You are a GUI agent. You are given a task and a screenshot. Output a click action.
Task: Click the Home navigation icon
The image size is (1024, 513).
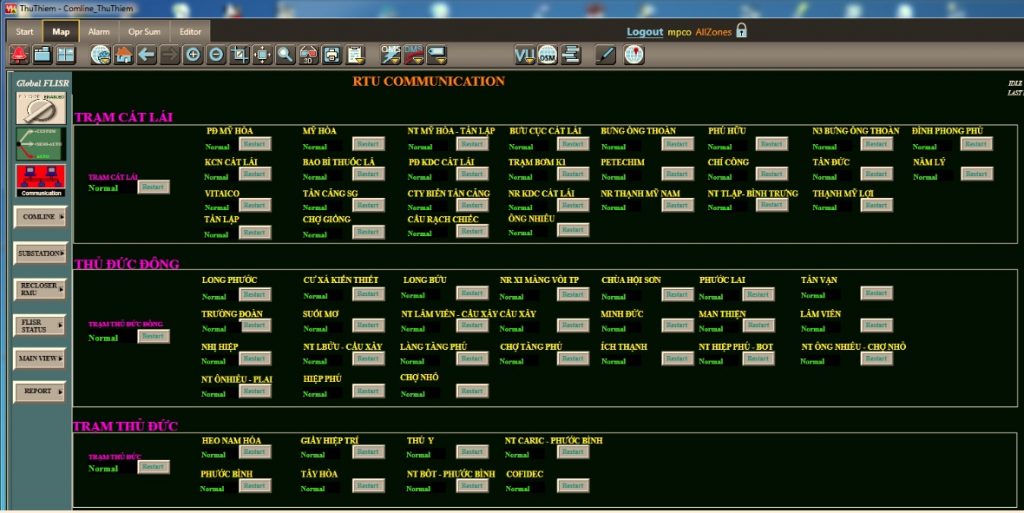[124, 55]
